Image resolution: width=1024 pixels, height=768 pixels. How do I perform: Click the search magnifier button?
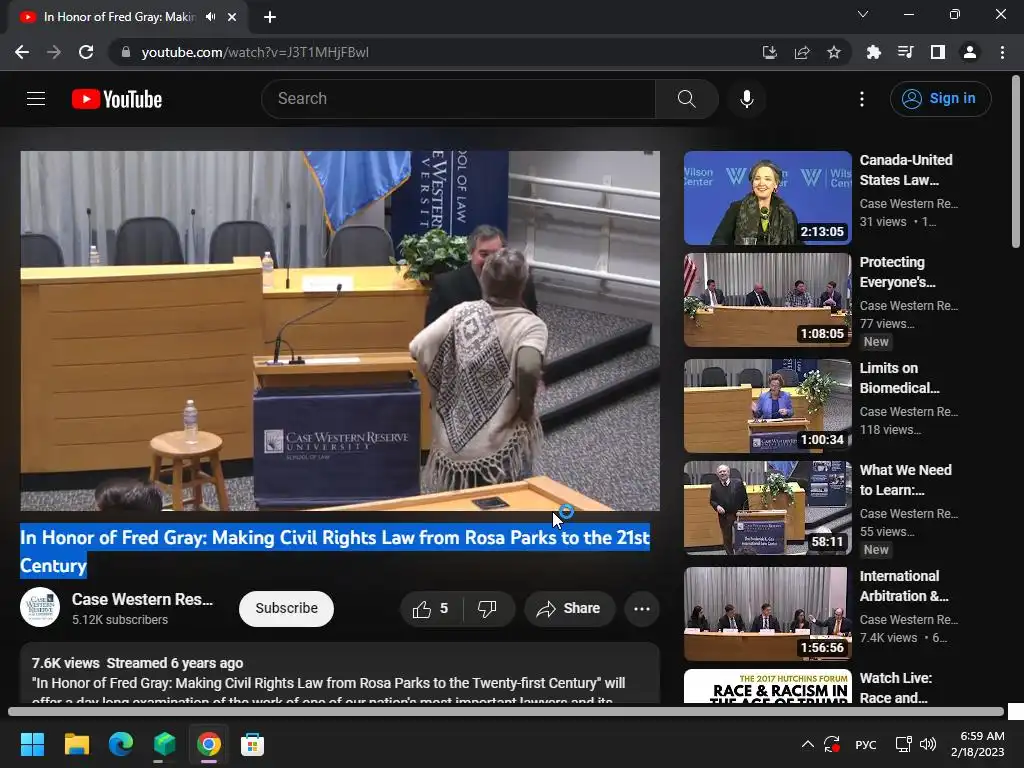tap(686, 99)
